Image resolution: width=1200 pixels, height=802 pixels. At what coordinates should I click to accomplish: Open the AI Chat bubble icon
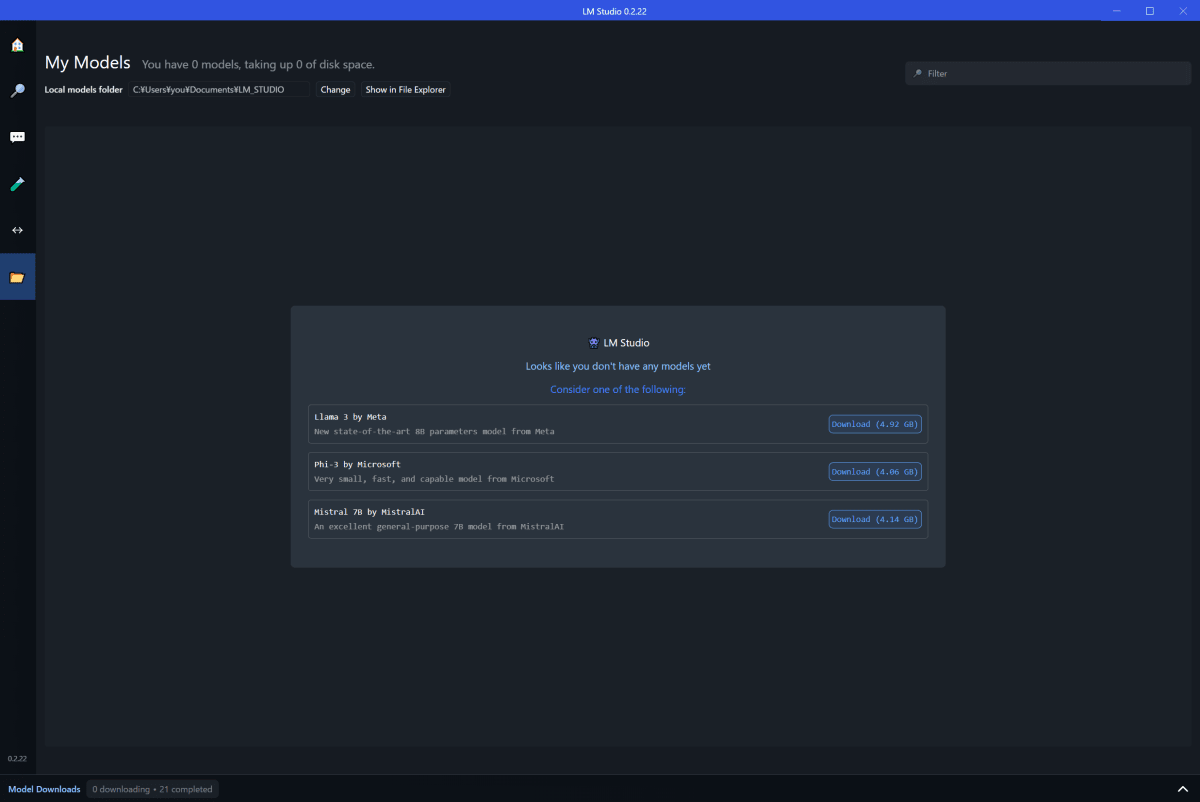pos(17,137)
